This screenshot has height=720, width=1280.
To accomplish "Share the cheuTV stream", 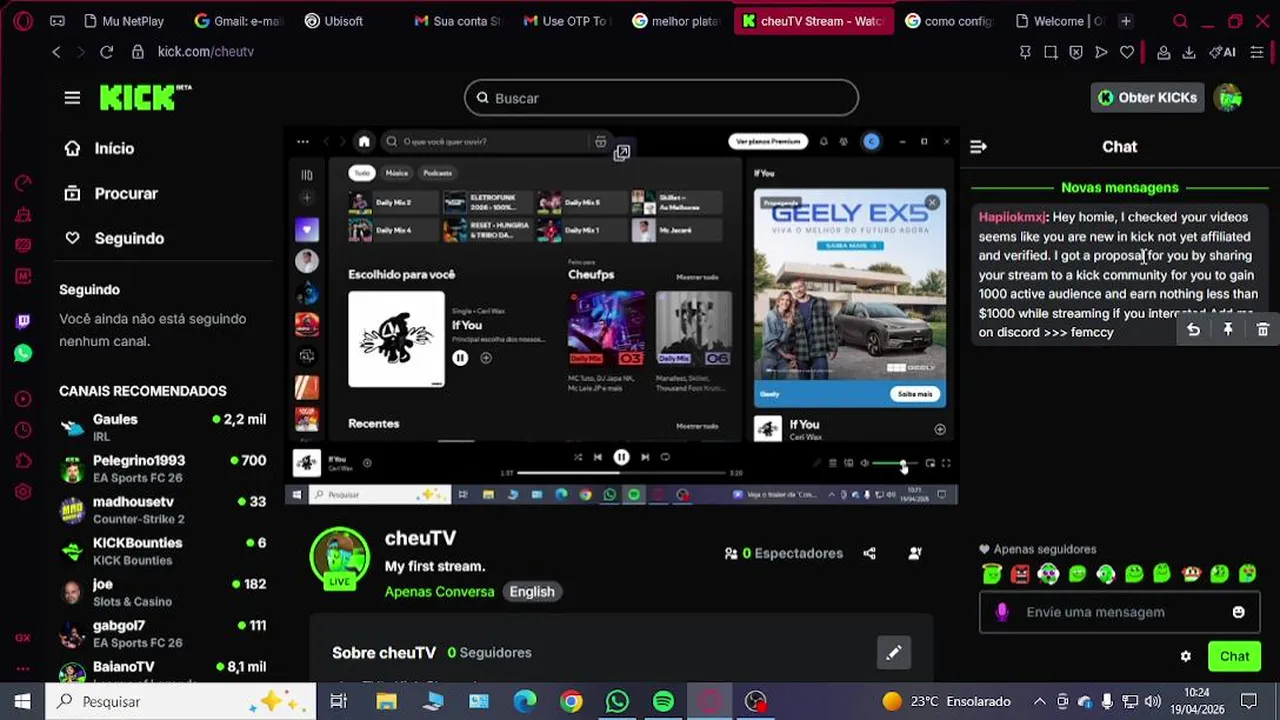I will pyautogui.click(x=869, y=553).
